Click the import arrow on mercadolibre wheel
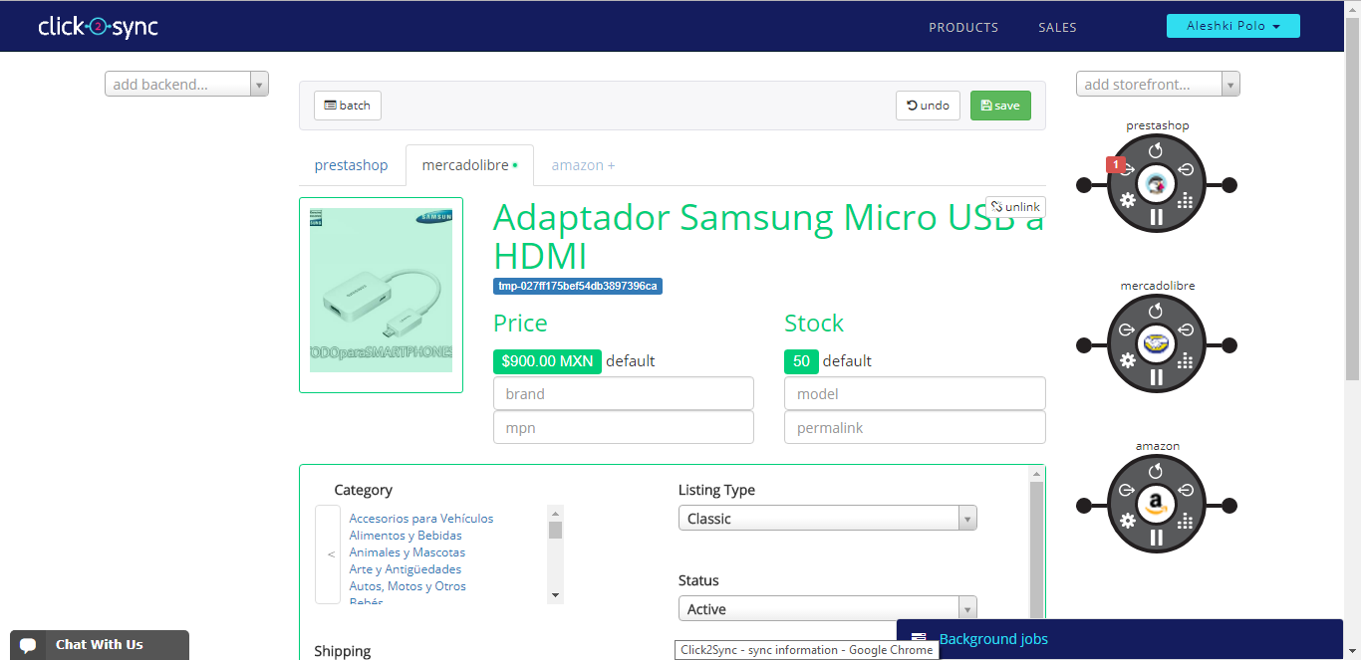The width and height of the screenshot is (1361, 660). click(1185, 329)
